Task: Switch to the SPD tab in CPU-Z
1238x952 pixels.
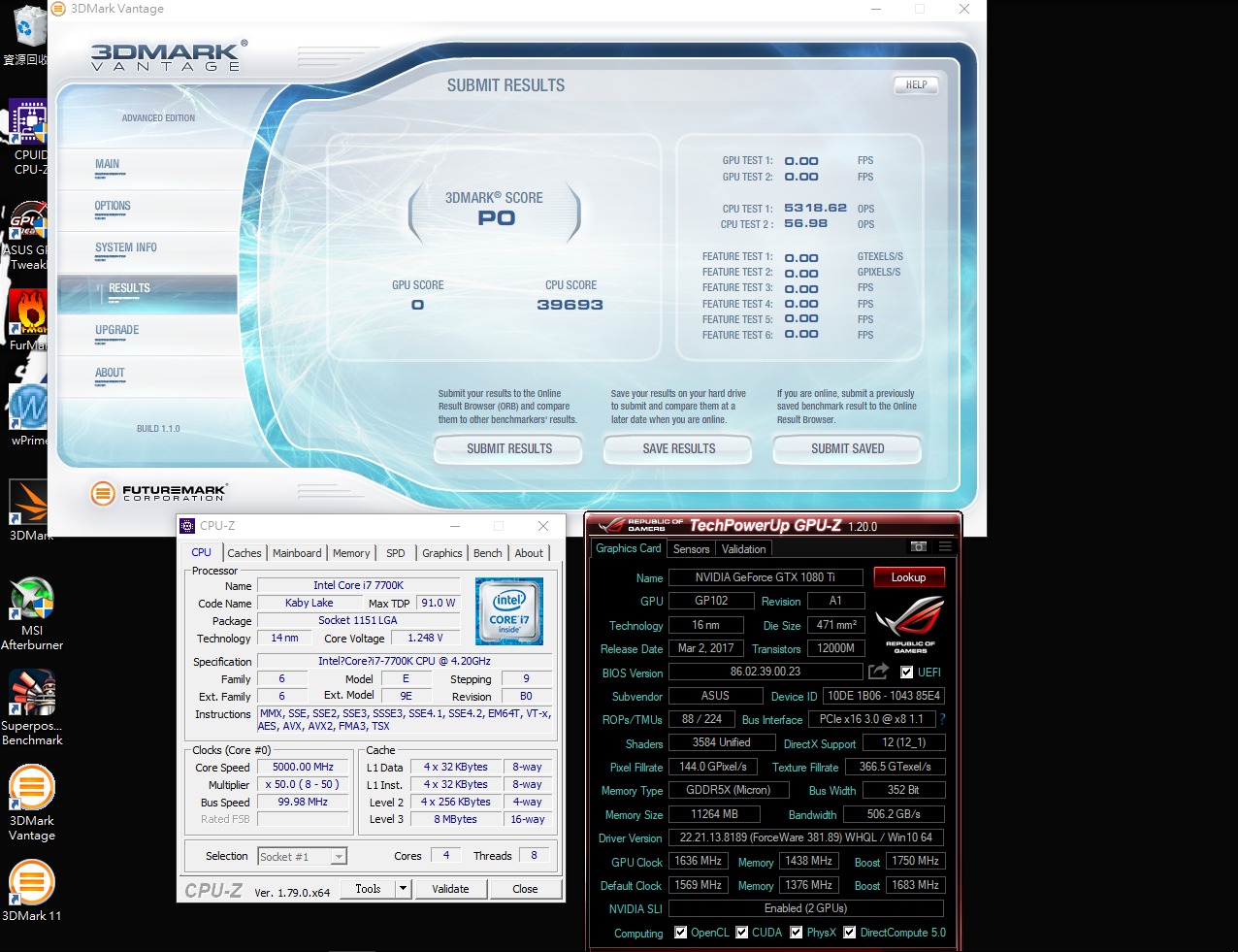Action: point(396,553)
